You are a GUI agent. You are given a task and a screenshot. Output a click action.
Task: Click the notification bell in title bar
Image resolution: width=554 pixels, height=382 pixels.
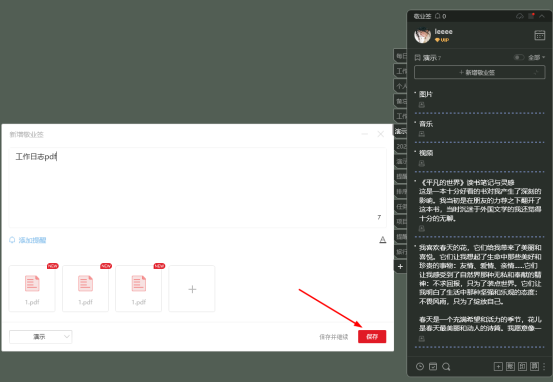coord(438,16)
